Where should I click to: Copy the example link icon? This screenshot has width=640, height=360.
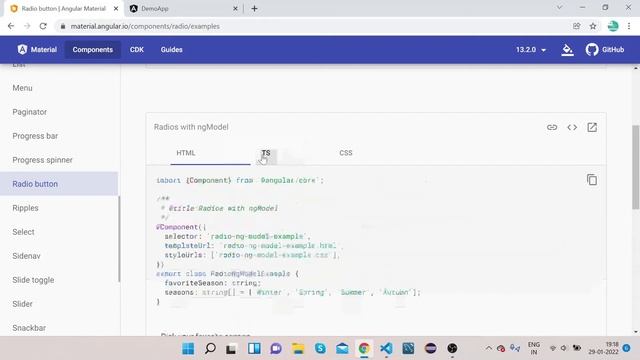pyautogui.click(x=552, y=127)
